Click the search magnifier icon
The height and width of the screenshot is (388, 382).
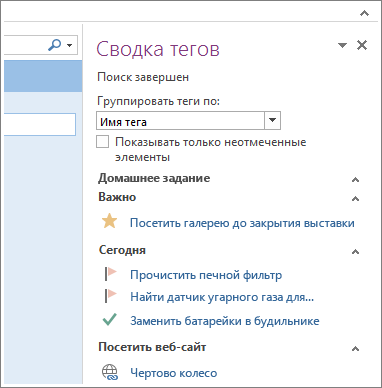coord(54,45)
